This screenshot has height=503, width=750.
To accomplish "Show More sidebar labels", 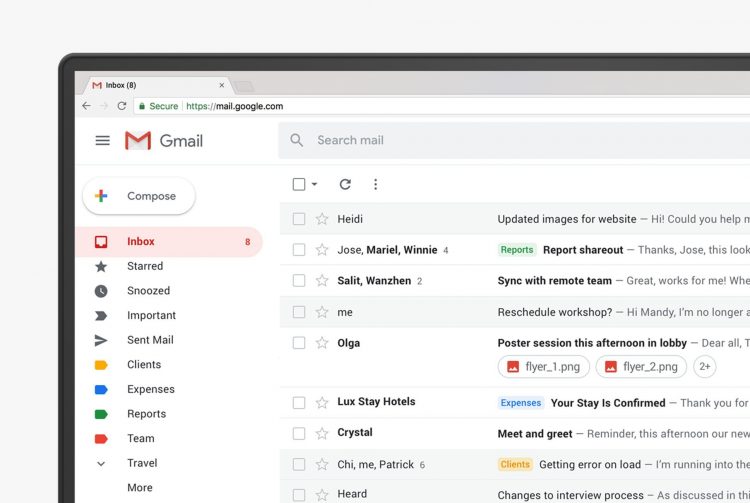I will [140, 488].
